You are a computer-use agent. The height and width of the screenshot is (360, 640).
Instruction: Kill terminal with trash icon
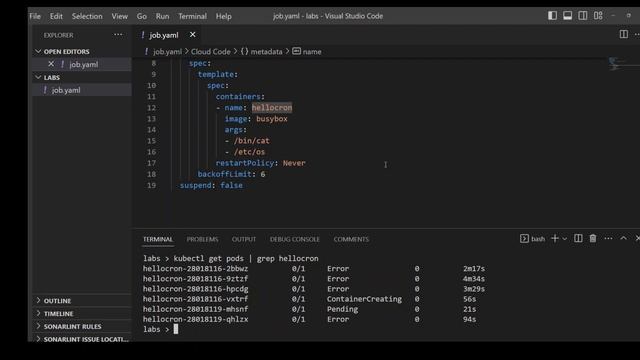(593, 238)
